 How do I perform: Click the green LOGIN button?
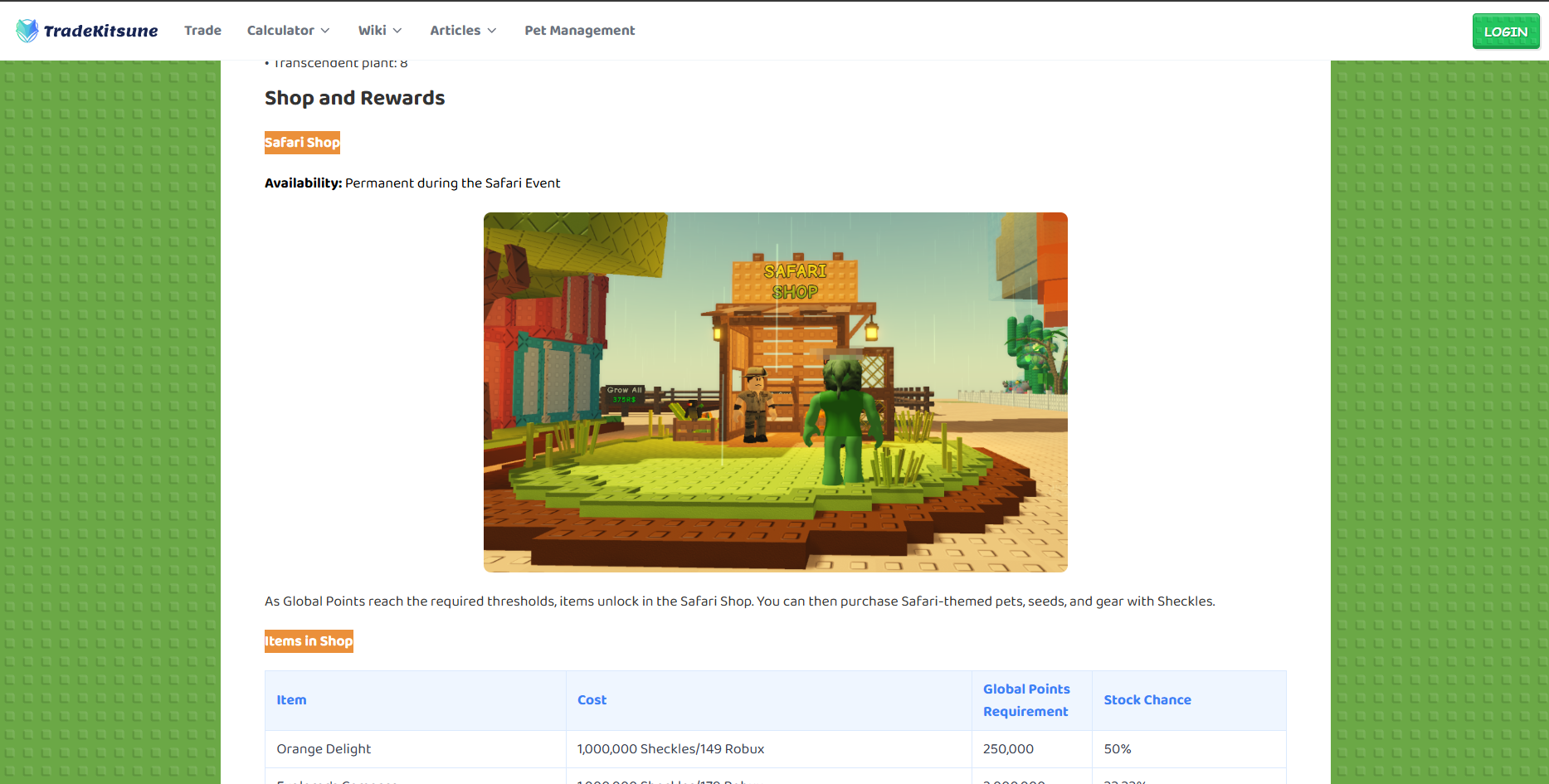tap(1506, 32)
